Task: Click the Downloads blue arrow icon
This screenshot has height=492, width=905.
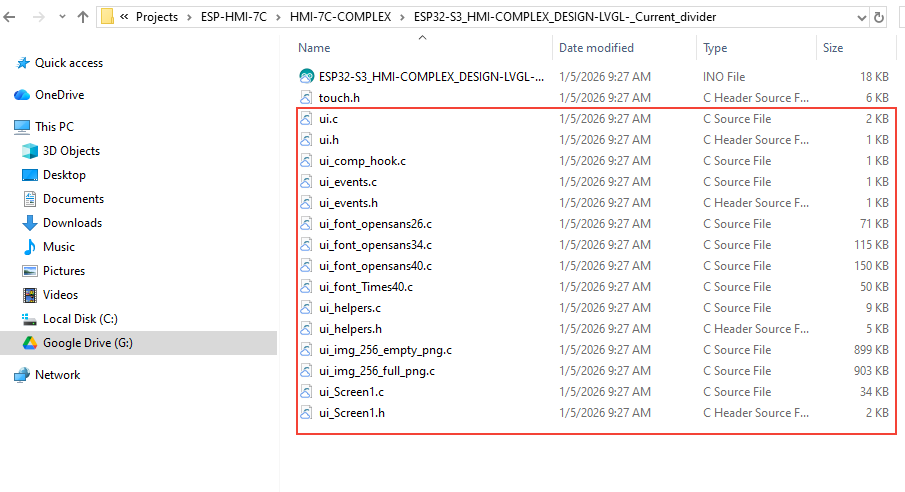Action: coord(29,223)
